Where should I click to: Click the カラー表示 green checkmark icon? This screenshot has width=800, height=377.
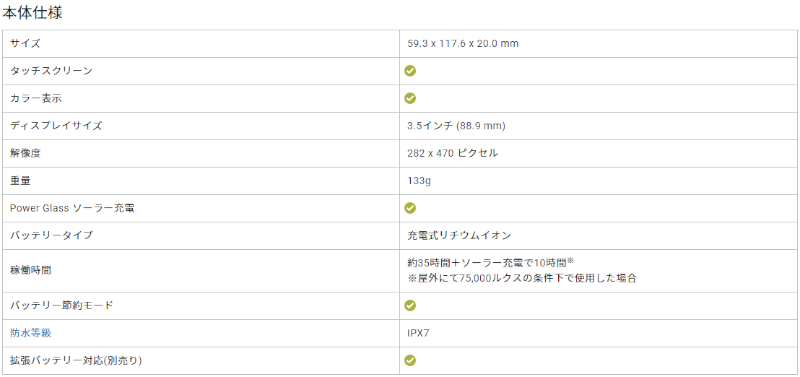click(410, 98)
